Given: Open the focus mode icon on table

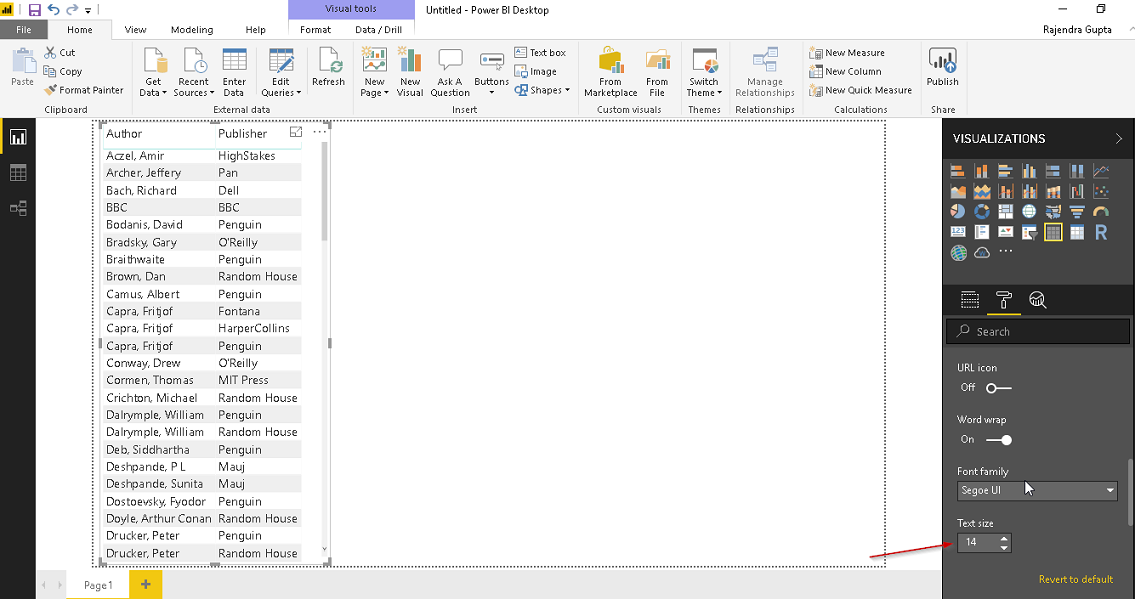Looking at the screenshot, I should (295, 132).
